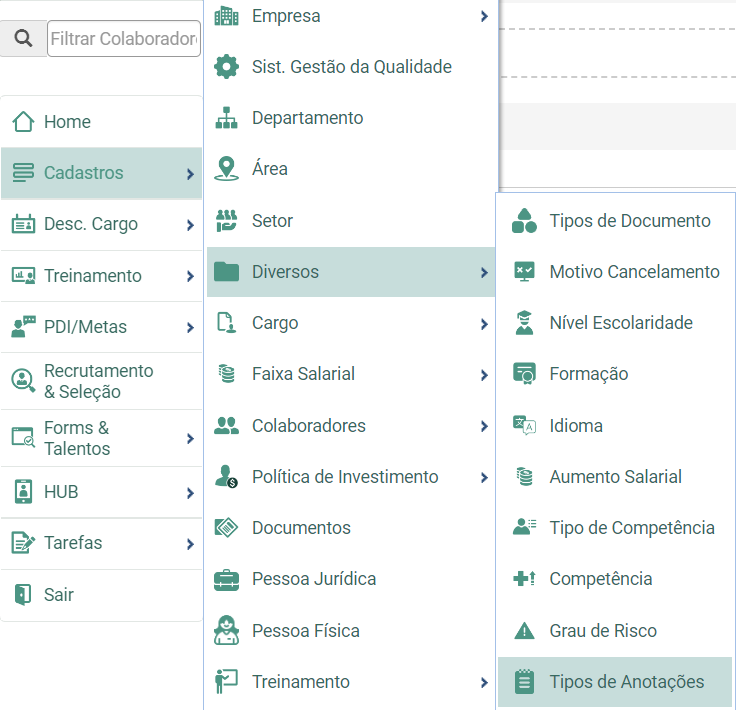Click the Idioma translation icon
Image resolution: width=736 pixels, height=710 pixels.
(x=524, y=425)
